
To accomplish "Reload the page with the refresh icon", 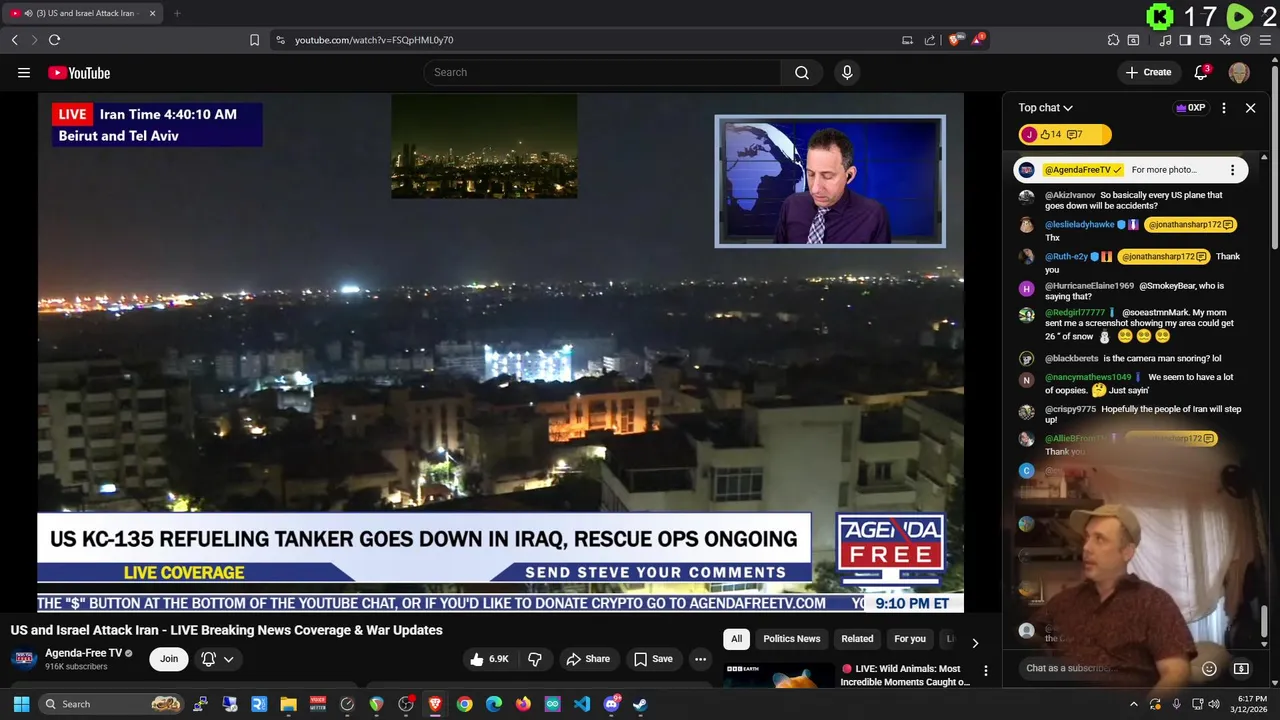I will pos(54,40).
